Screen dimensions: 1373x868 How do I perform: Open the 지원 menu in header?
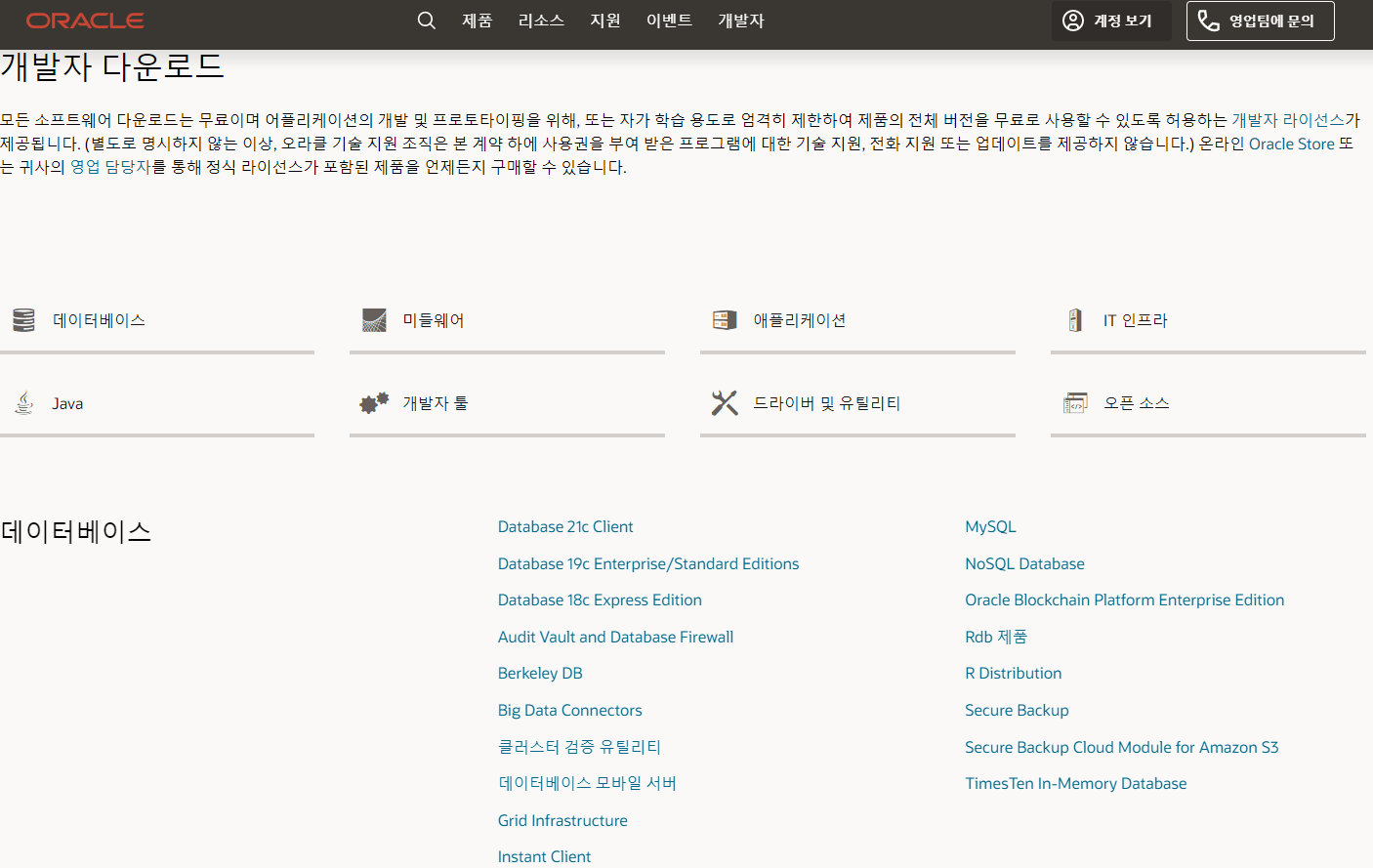pyautogui.click(x=605, y=21)
